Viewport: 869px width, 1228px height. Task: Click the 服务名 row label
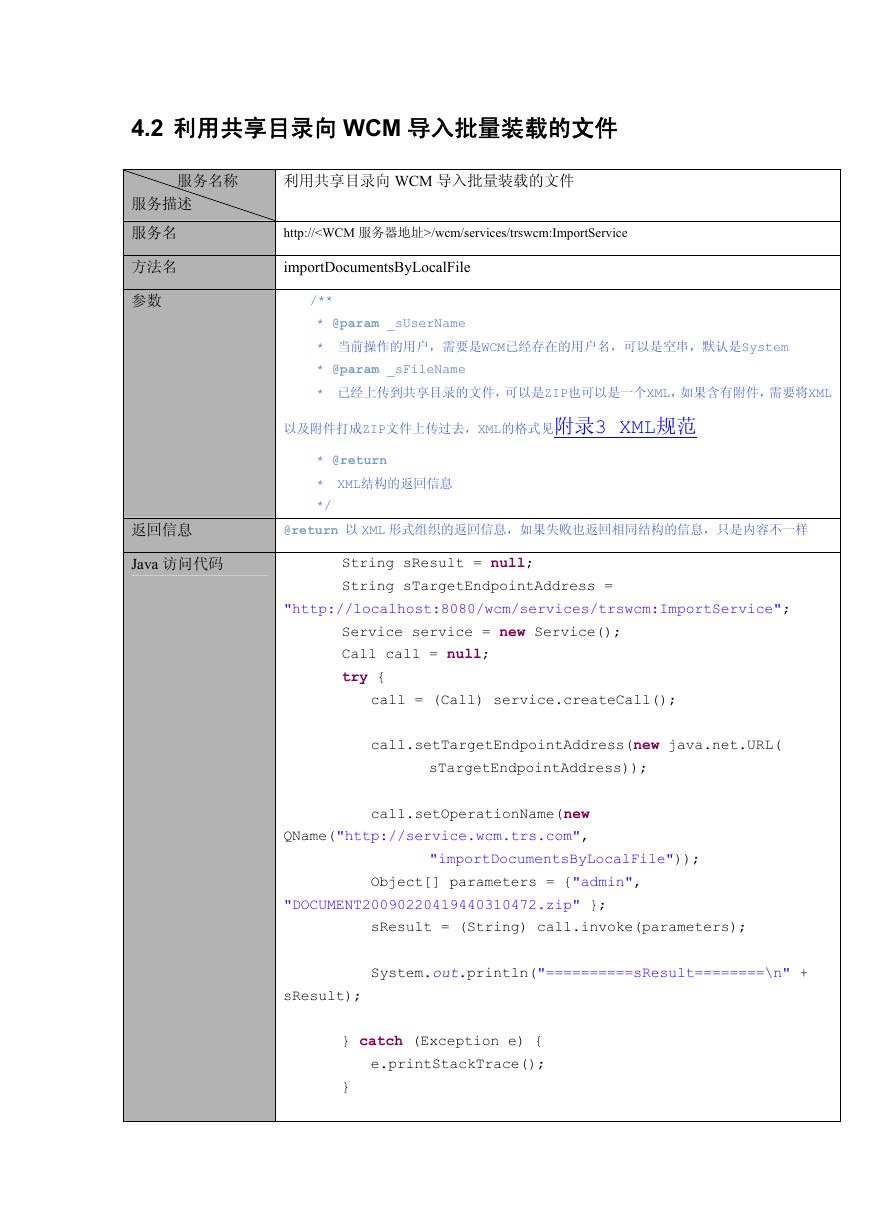point(154,233)
